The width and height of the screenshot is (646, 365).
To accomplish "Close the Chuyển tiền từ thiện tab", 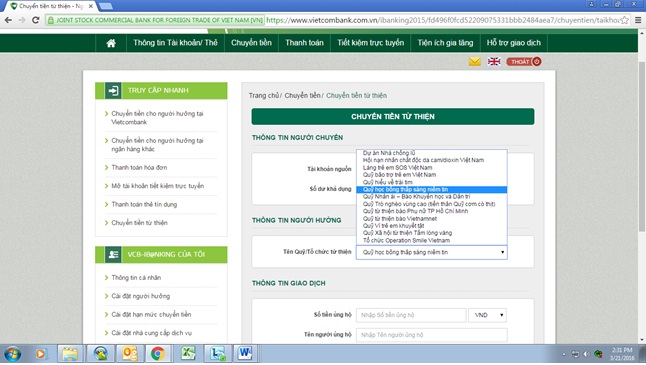I will [x=91, y=6].
